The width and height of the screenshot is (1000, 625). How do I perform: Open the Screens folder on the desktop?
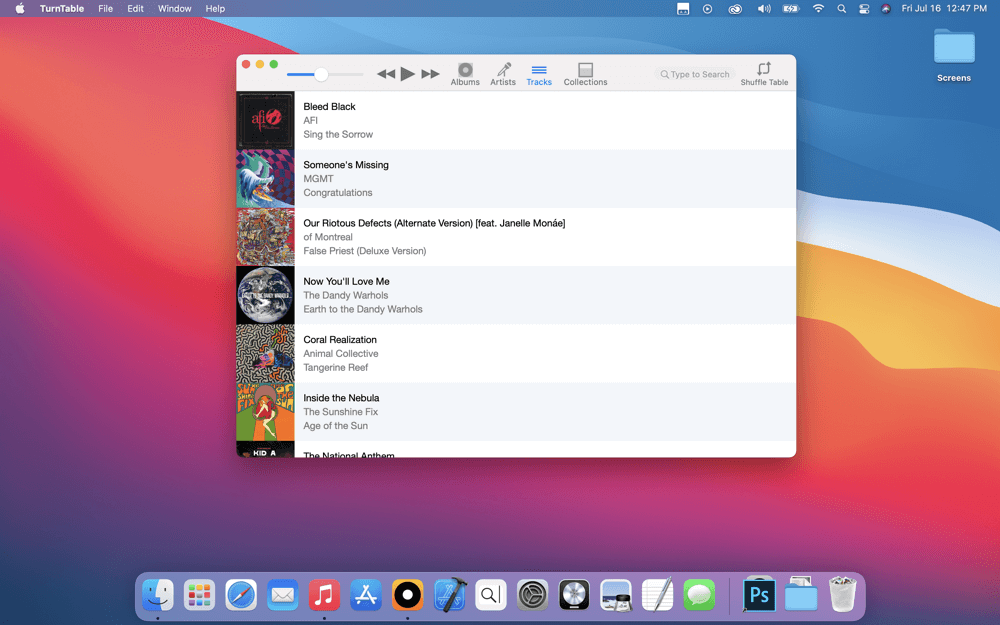[x=954, y=55]
